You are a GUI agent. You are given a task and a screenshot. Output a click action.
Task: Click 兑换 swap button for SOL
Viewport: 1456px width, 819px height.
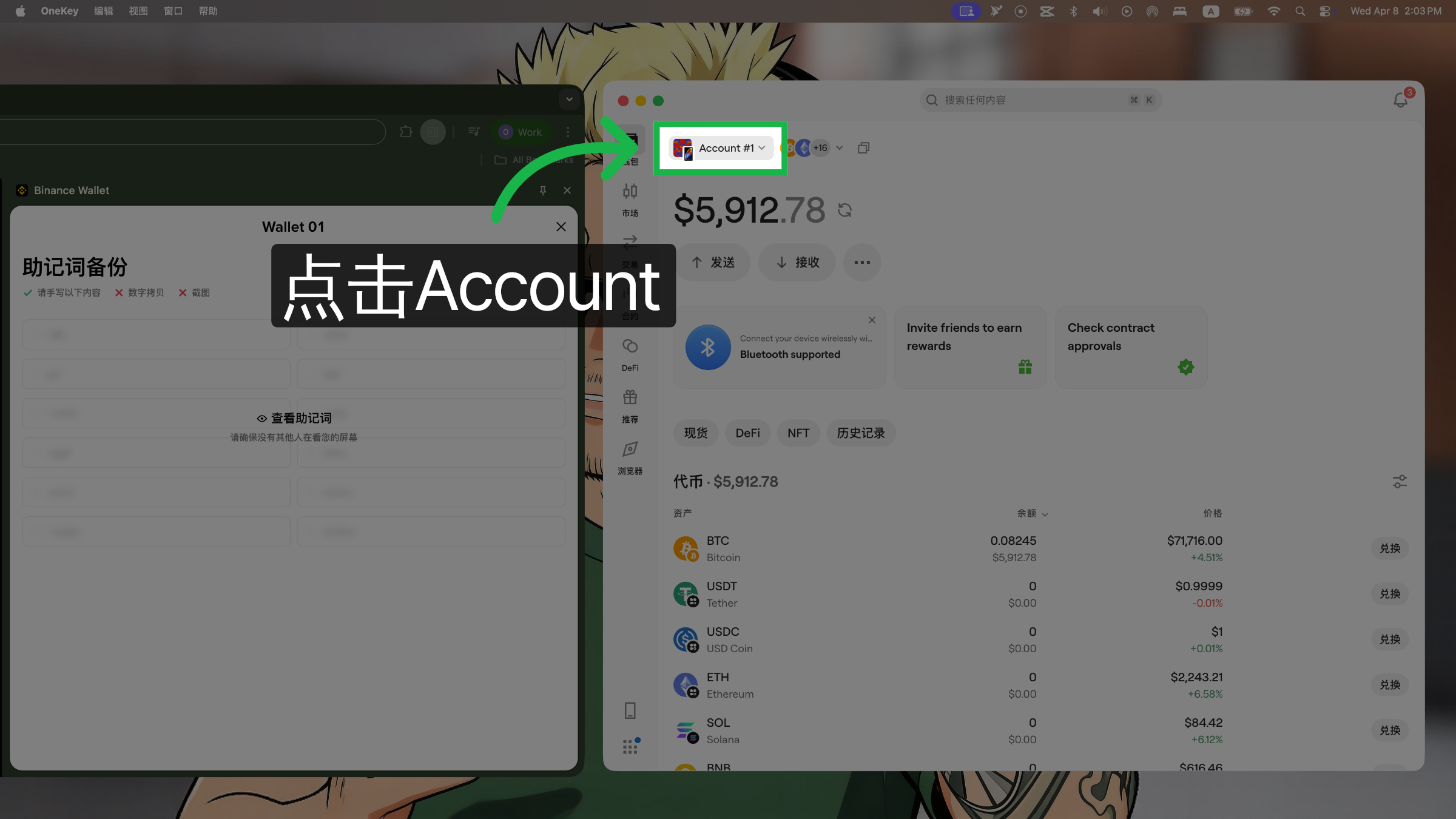click(x=1389, y=730)
